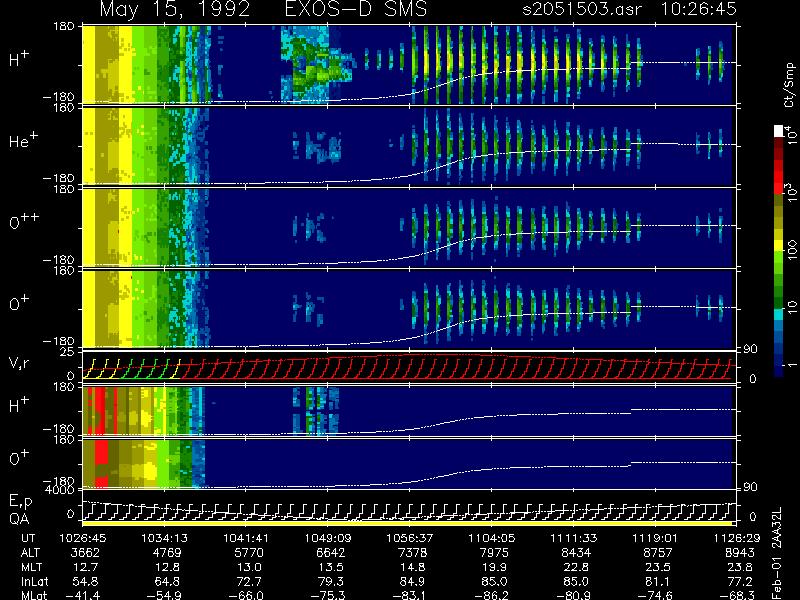Click the UT tick '1056:37'
Viewport: 800px width, 600px height.
410,538
